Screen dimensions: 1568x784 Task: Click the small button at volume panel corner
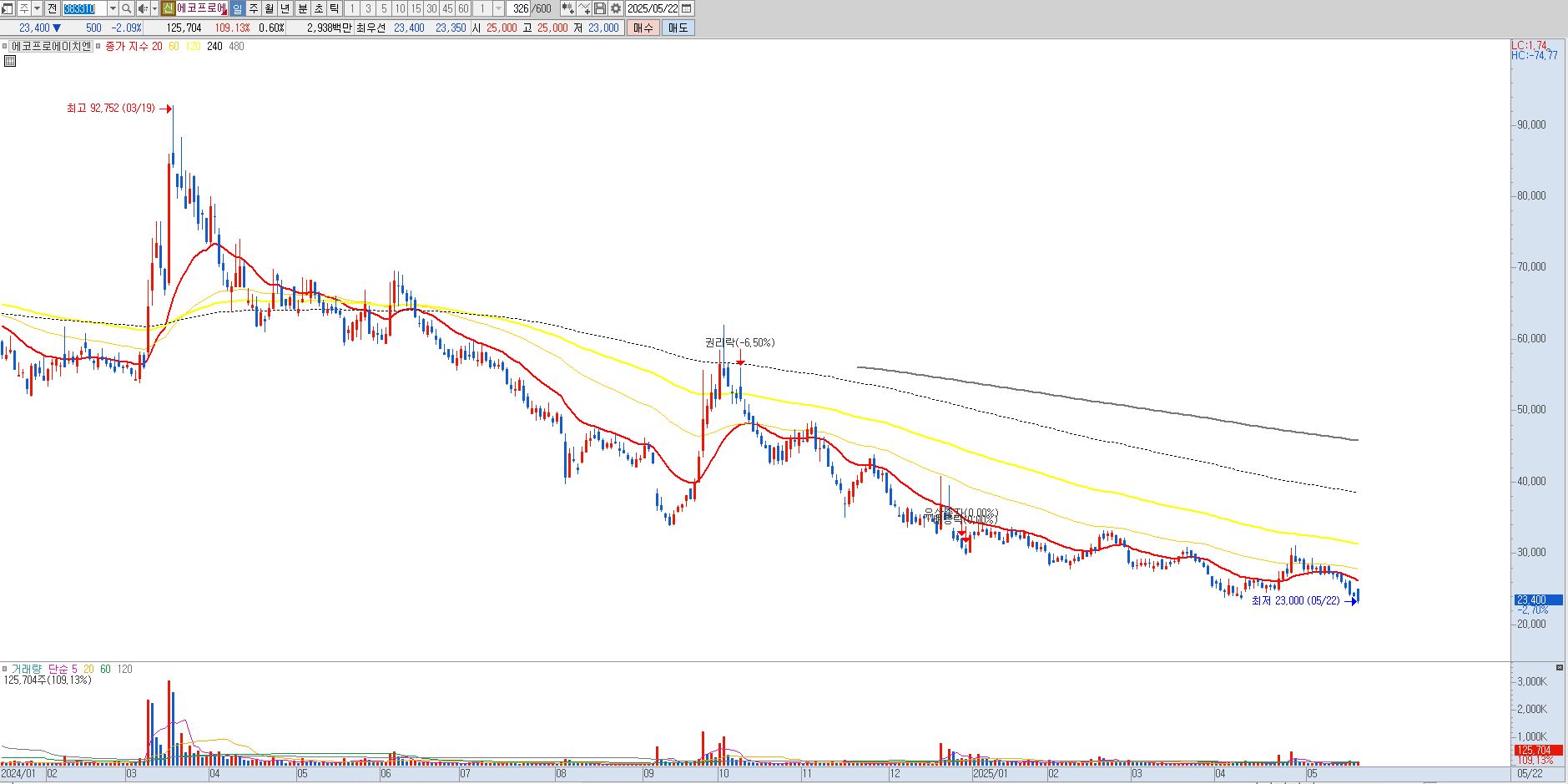tap(1560, 668)
